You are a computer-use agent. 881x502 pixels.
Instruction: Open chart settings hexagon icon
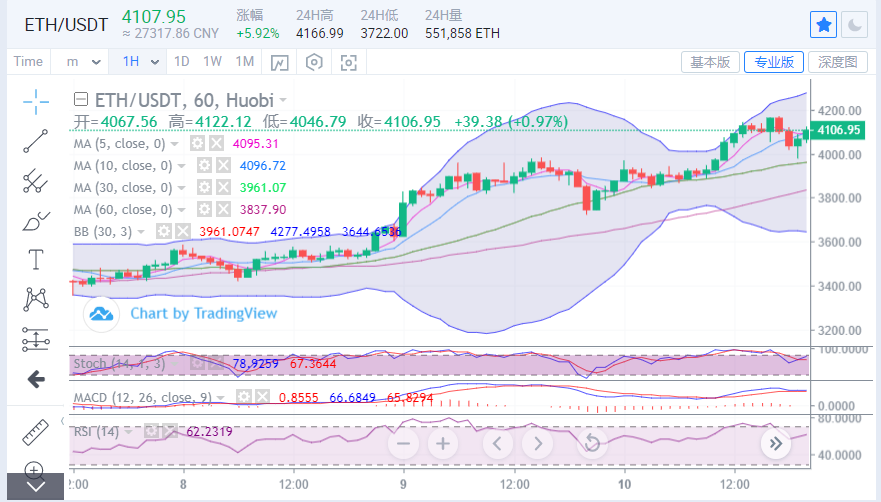(314, 62)
